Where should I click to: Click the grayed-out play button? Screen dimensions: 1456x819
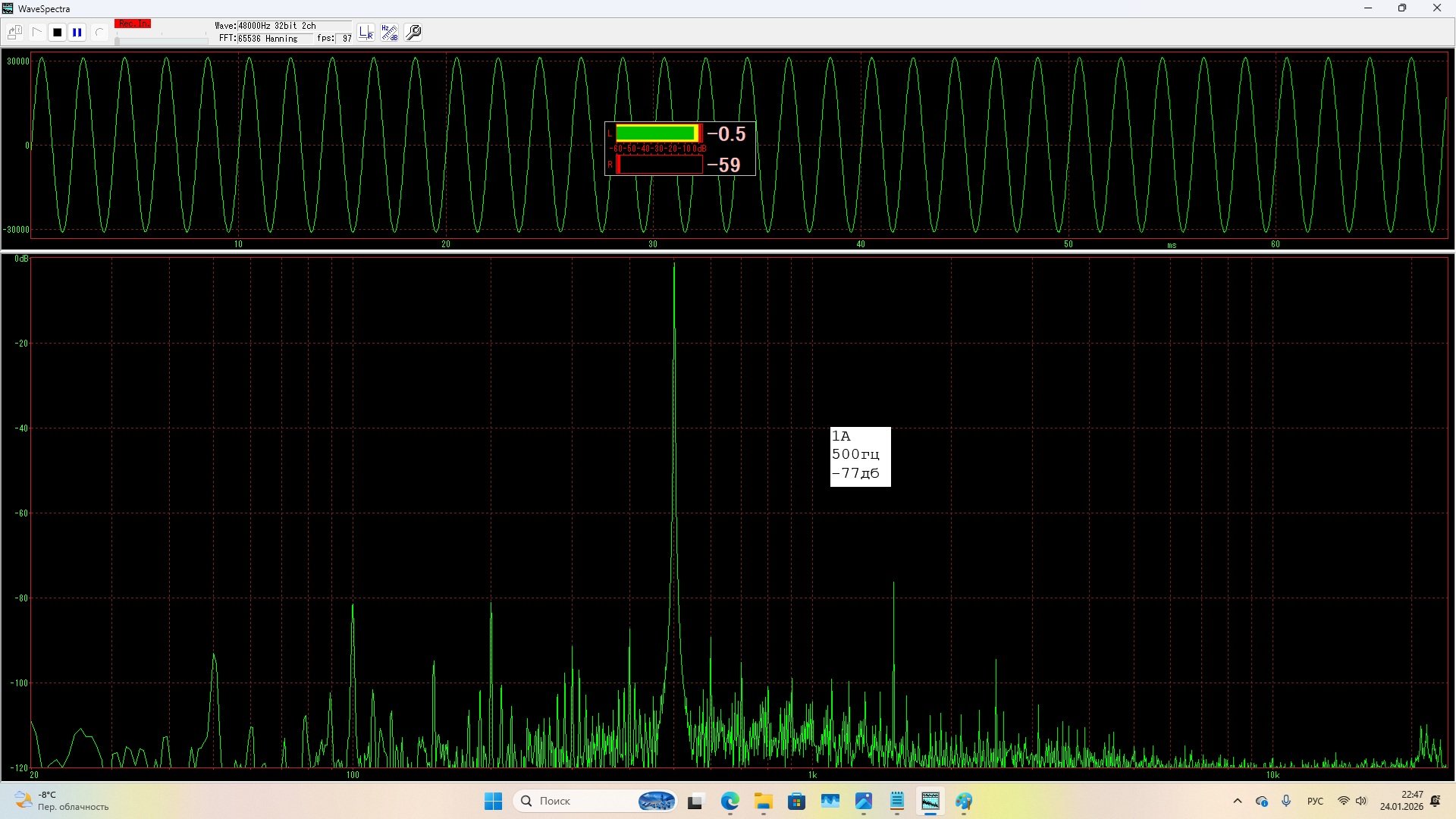pos(36,33)
